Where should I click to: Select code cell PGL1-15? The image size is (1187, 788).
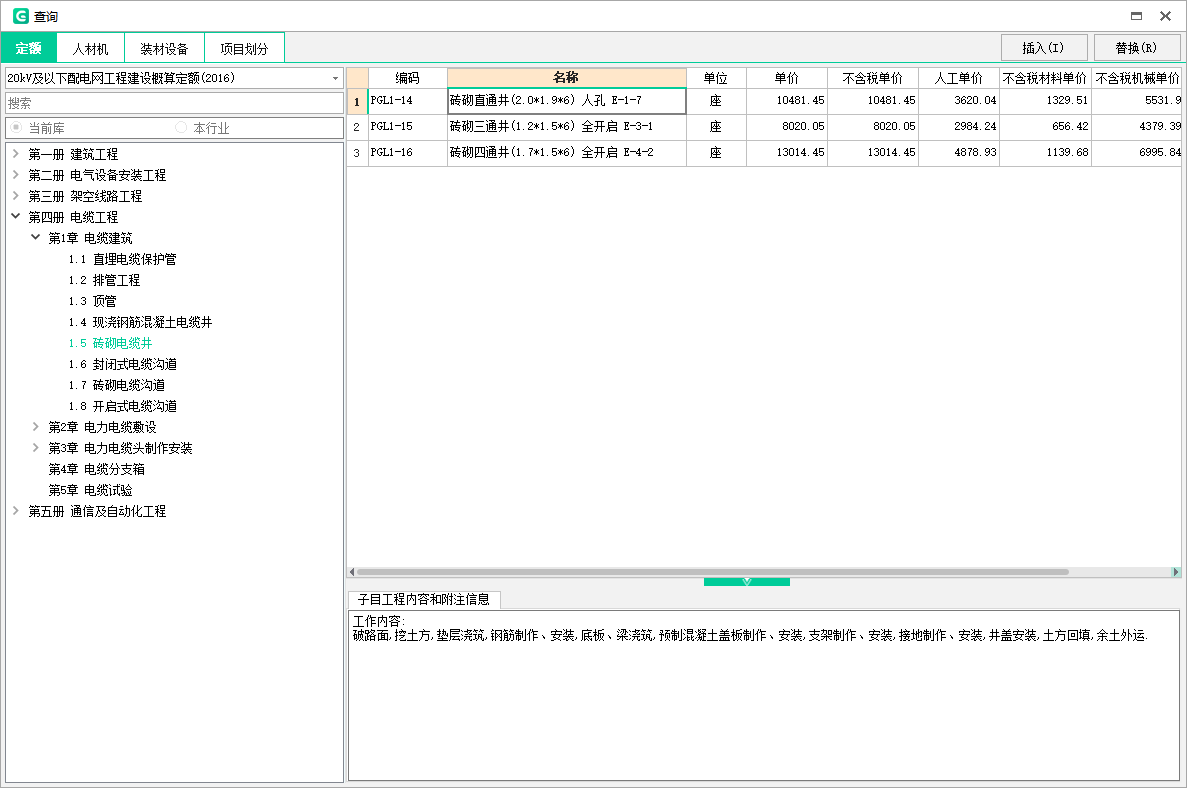(x=407, y=126)
